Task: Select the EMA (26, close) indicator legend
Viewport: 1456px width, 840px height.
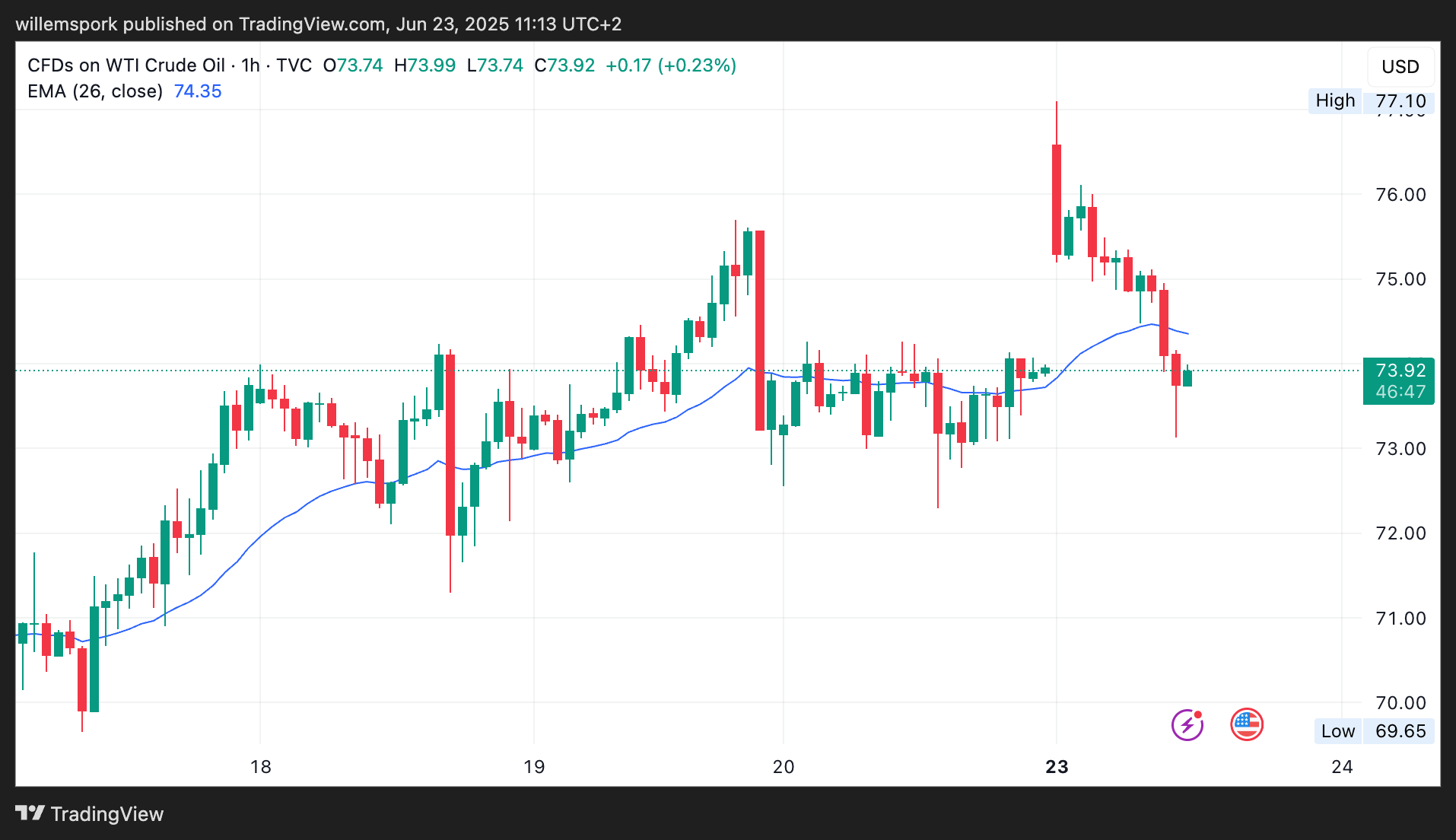Action: [95, 91]
